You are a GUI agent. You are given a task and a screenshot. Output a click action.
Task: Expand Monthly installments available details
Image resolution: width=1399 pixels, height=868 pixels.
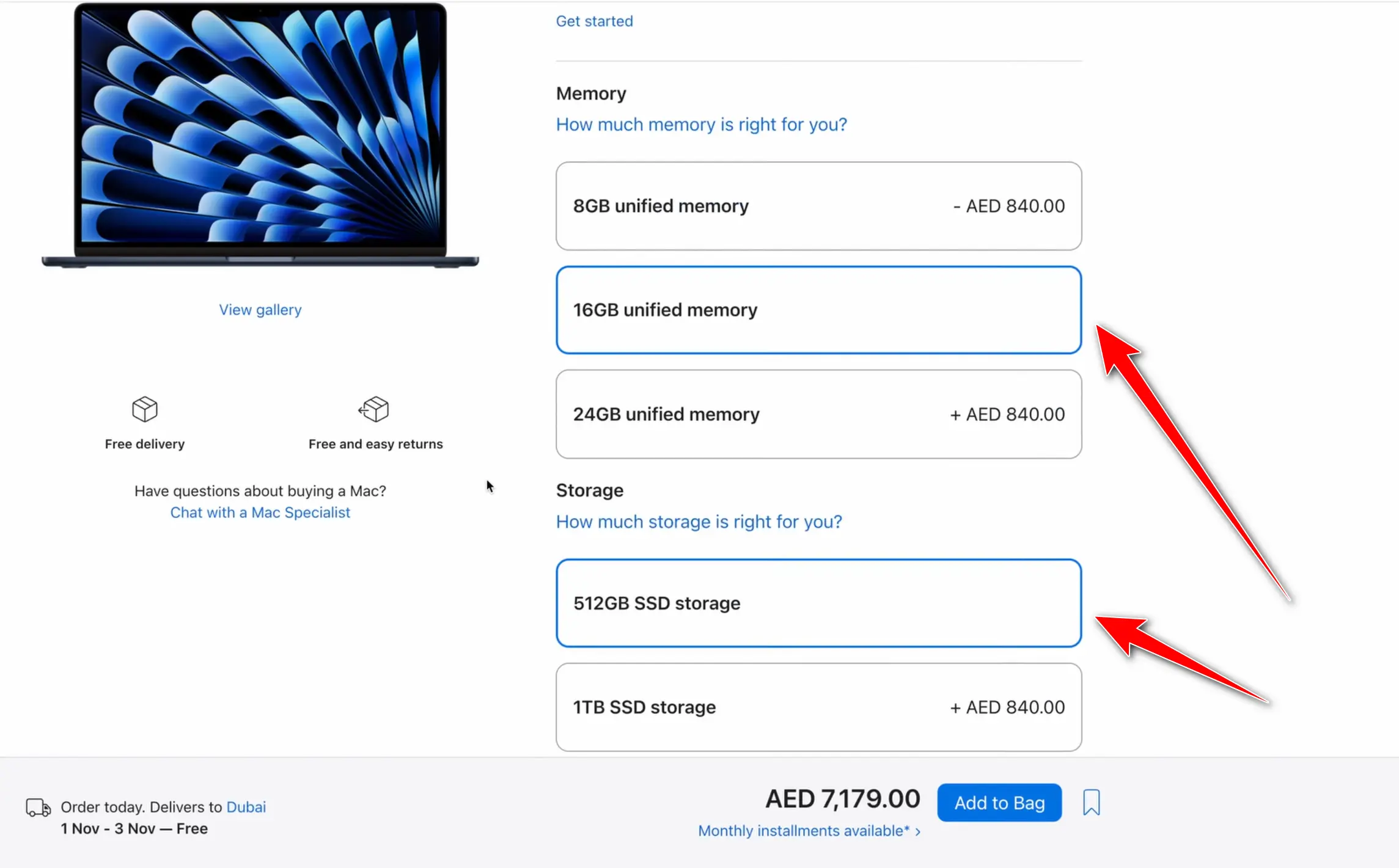pos(809,831)
